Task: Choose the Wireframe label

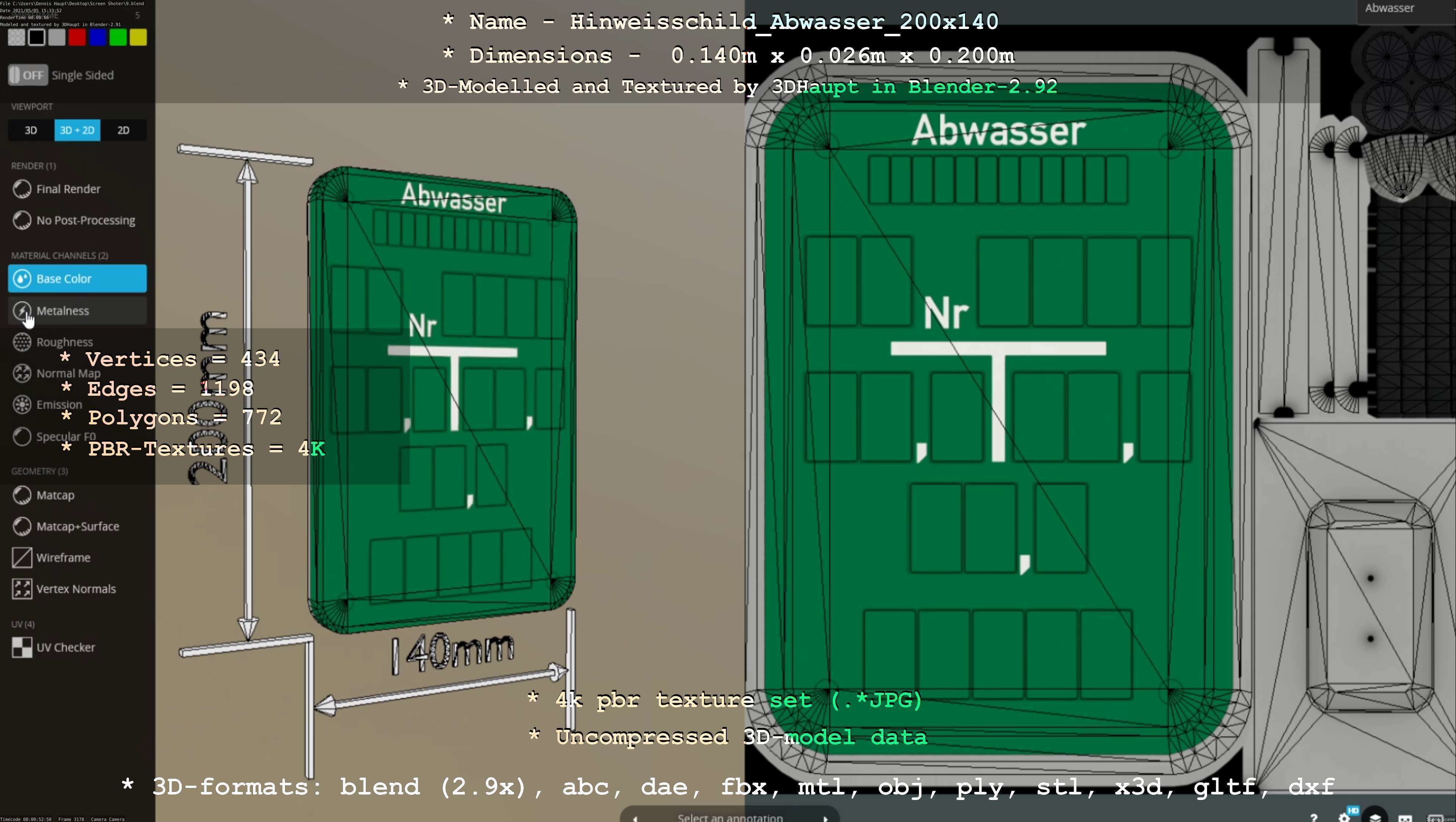Action: click(63, 558)
